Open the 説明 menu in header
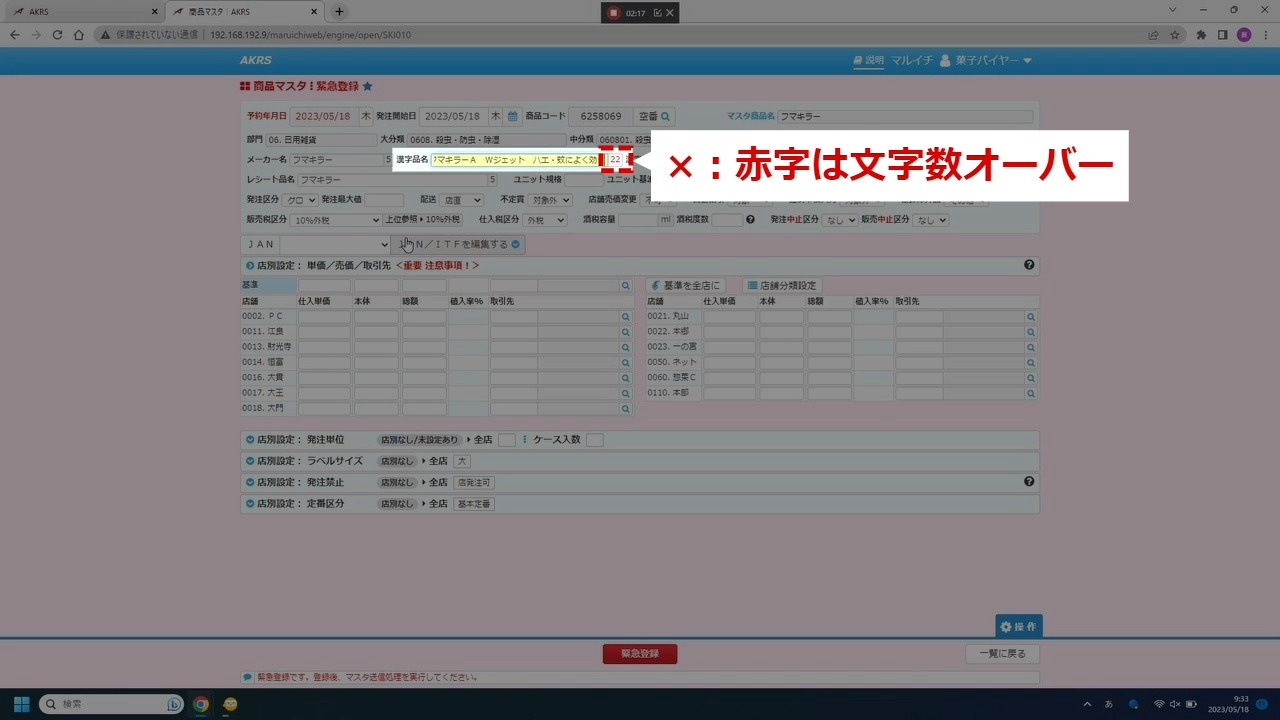The image size is (1280, 720). pos(868,61)
